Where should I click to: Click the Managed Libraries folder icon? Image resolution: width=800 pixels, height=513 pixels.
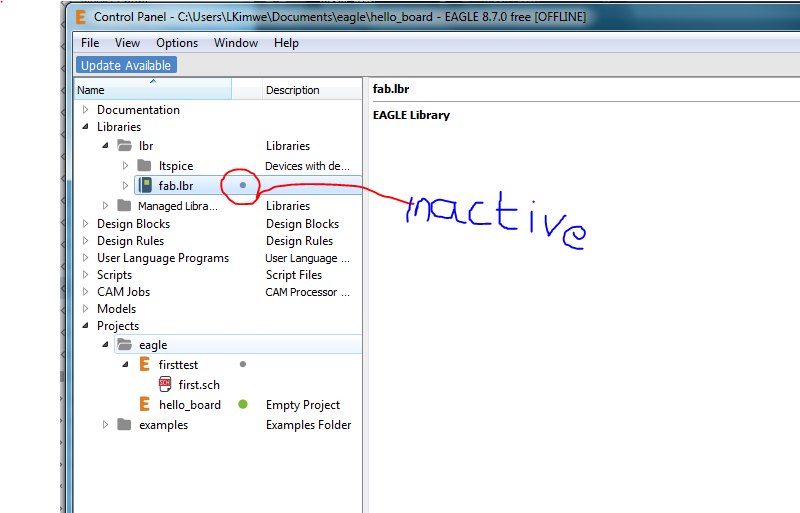(124, 205)
